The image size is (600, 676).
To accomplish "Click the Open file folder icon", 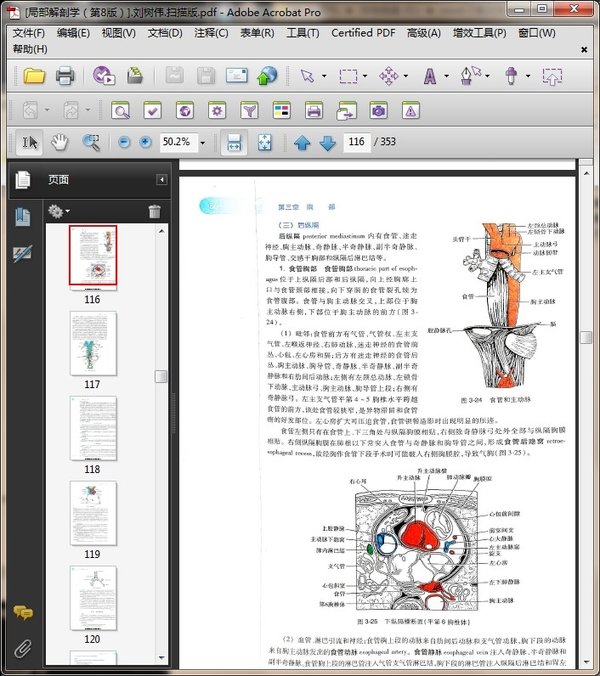I will tap(35, 76).
